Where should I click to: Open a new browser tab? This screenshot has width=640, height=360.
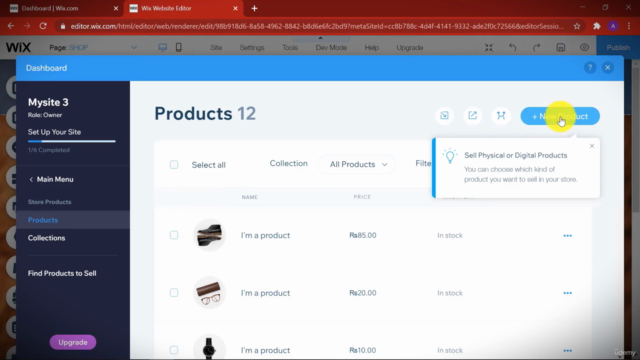click(254, 8)
